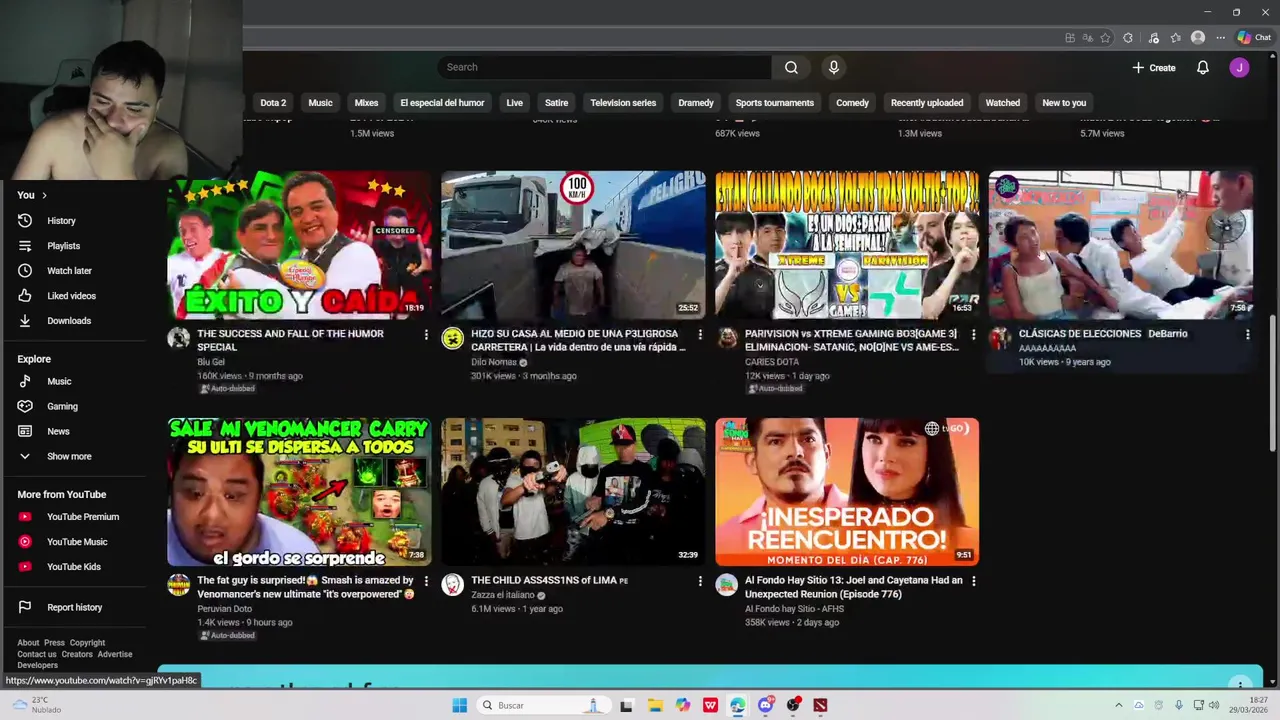1280x720 pixels.
Task: Open CARIES DOTA channel link
Action: 772,362
